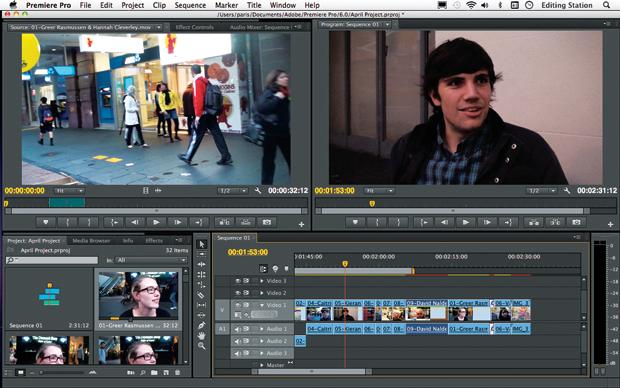Open Program monitor wrench settings
This screenshot has height=388, width=620.
pyautogui.click(x=567, y=191)
